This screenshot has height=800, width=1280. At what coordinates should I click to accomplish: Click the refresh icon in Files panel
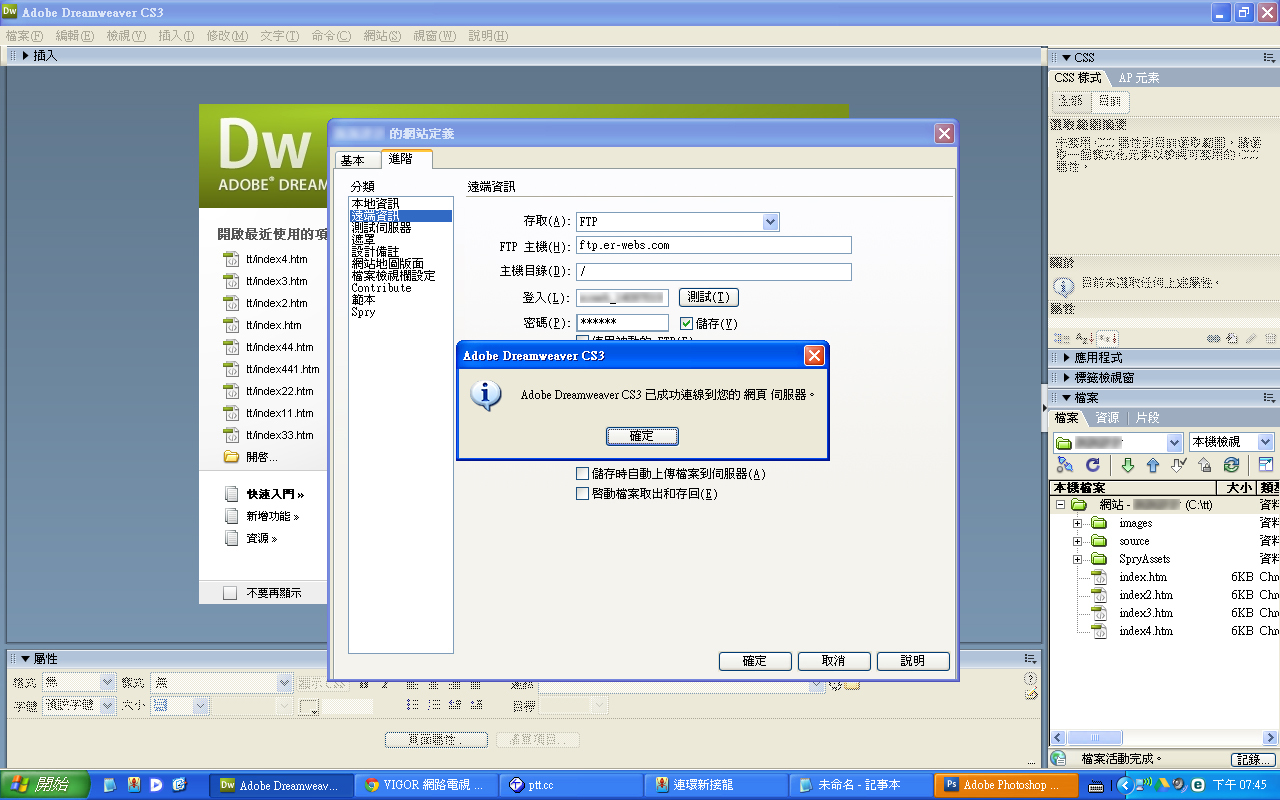tap(1093, 465)
